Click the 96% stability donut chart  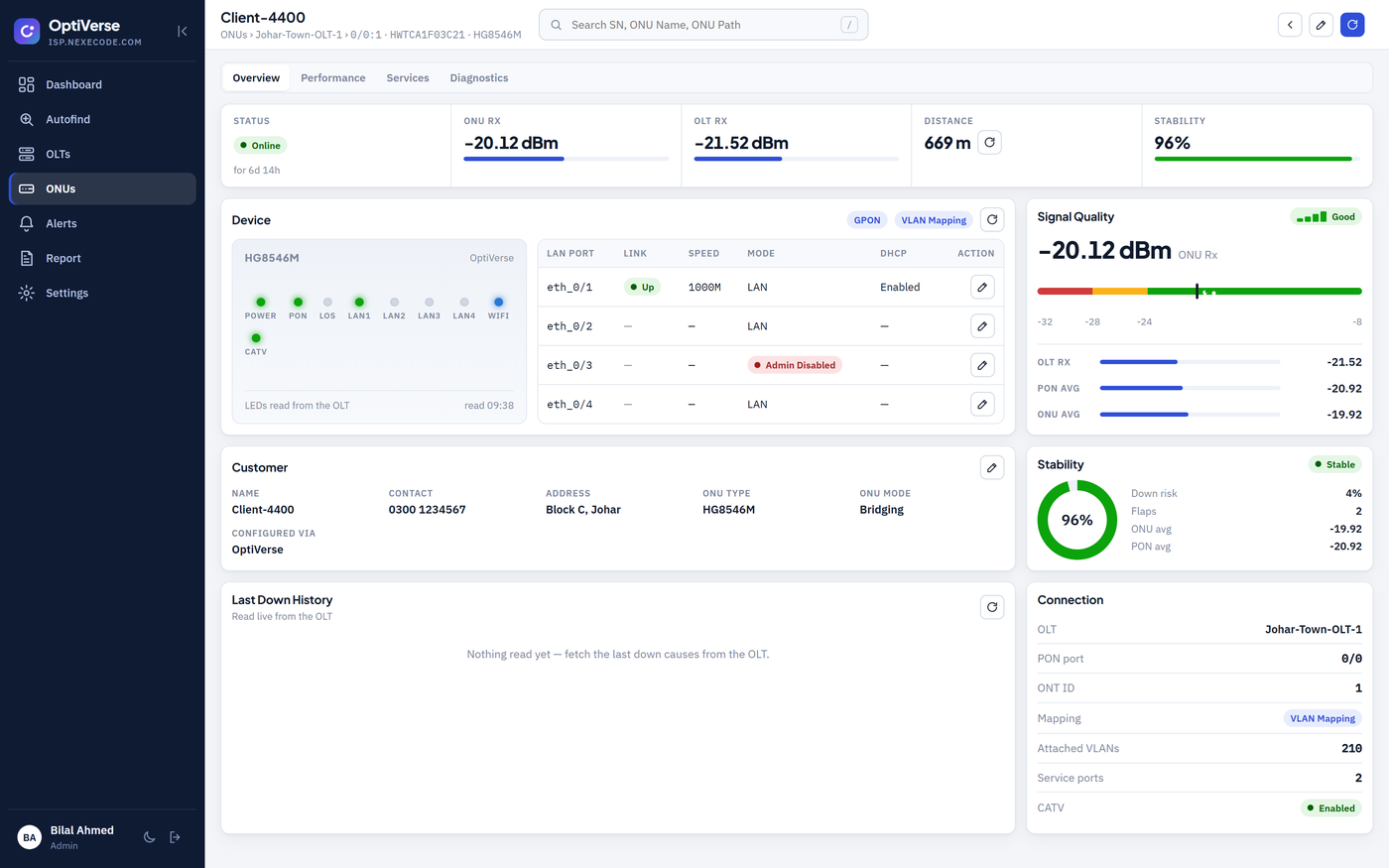(1077, 520)
